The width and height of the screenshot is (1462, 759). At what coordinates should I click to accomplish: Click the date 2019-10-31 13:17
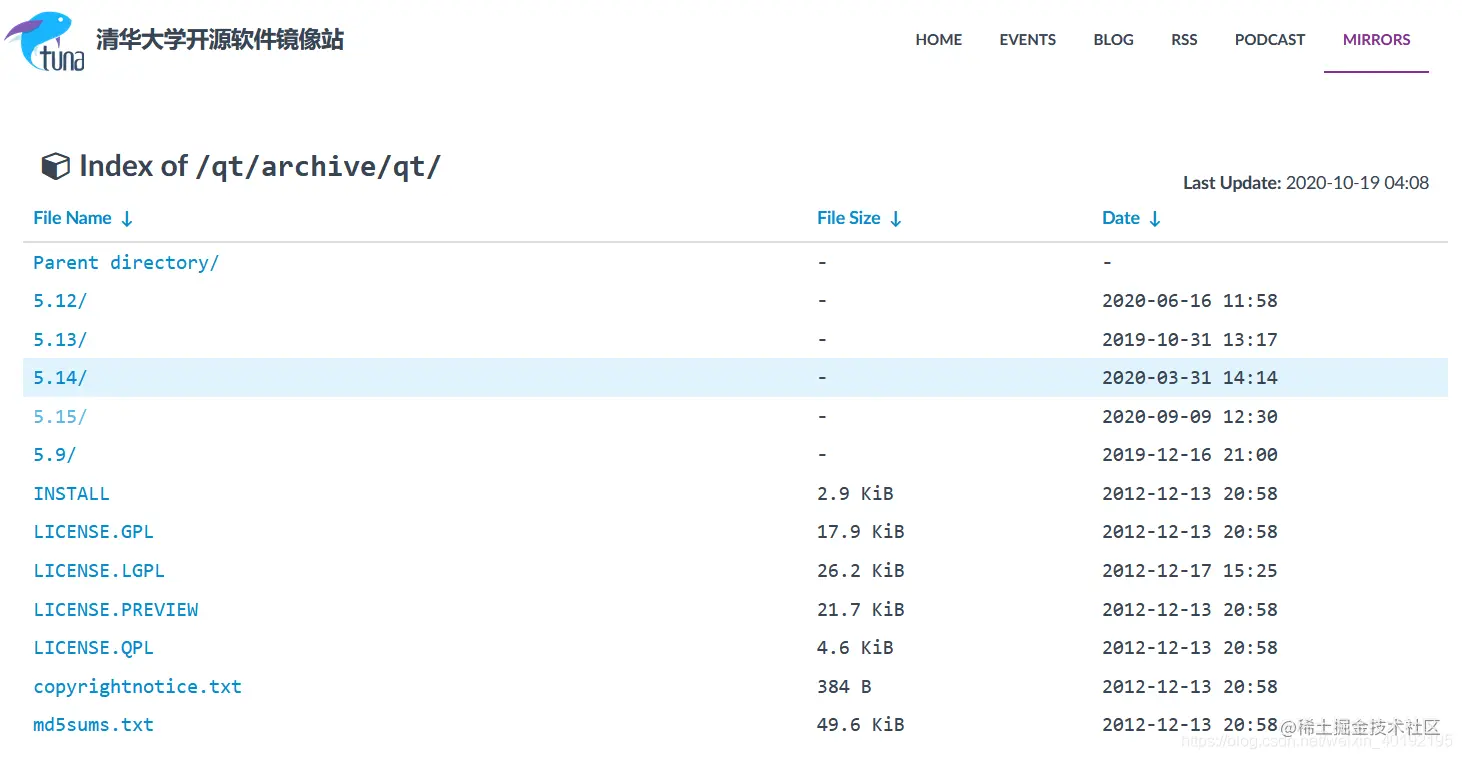(x=1190, y=340)
